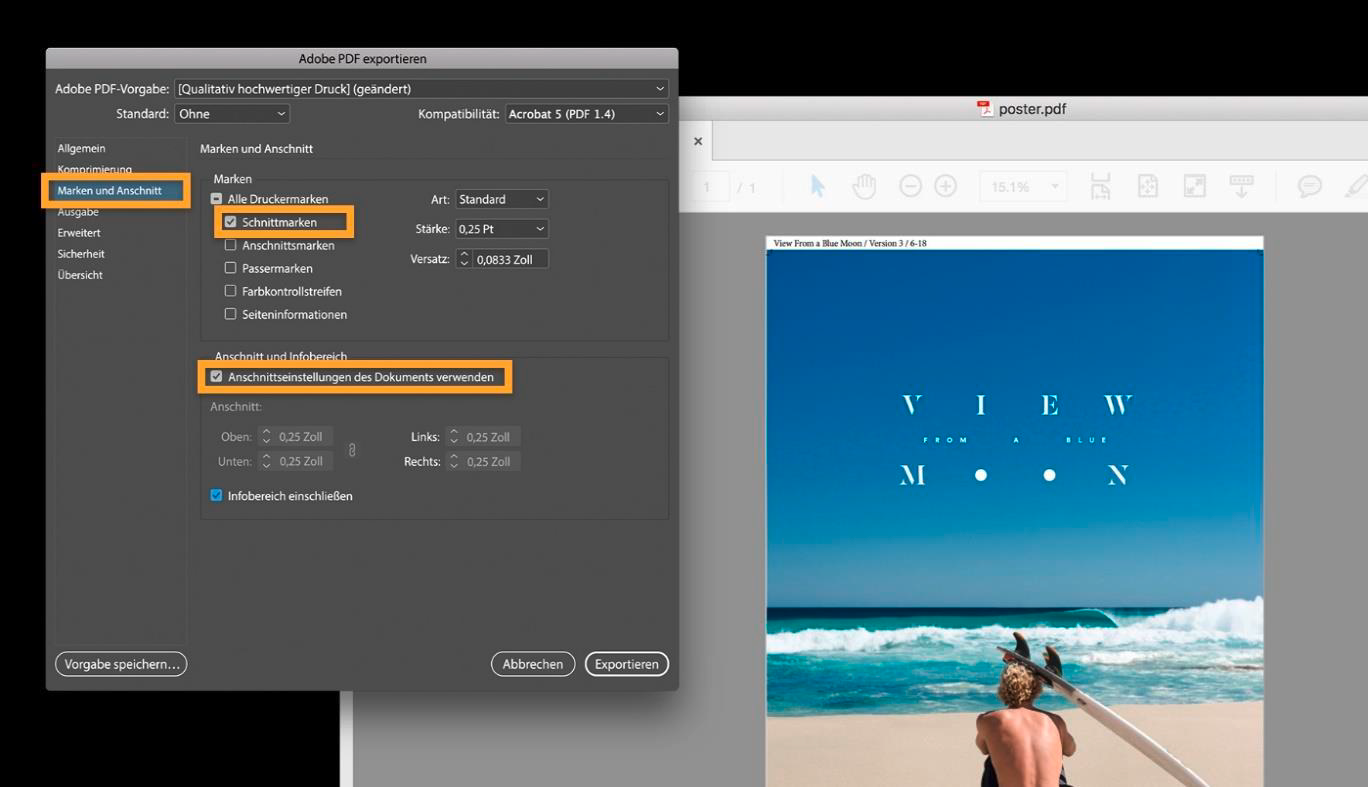The height and width of the screenshot is (787, 1368).
Task: Click the zoom out minus icon in Acrobat
Action: pos(910,186)
